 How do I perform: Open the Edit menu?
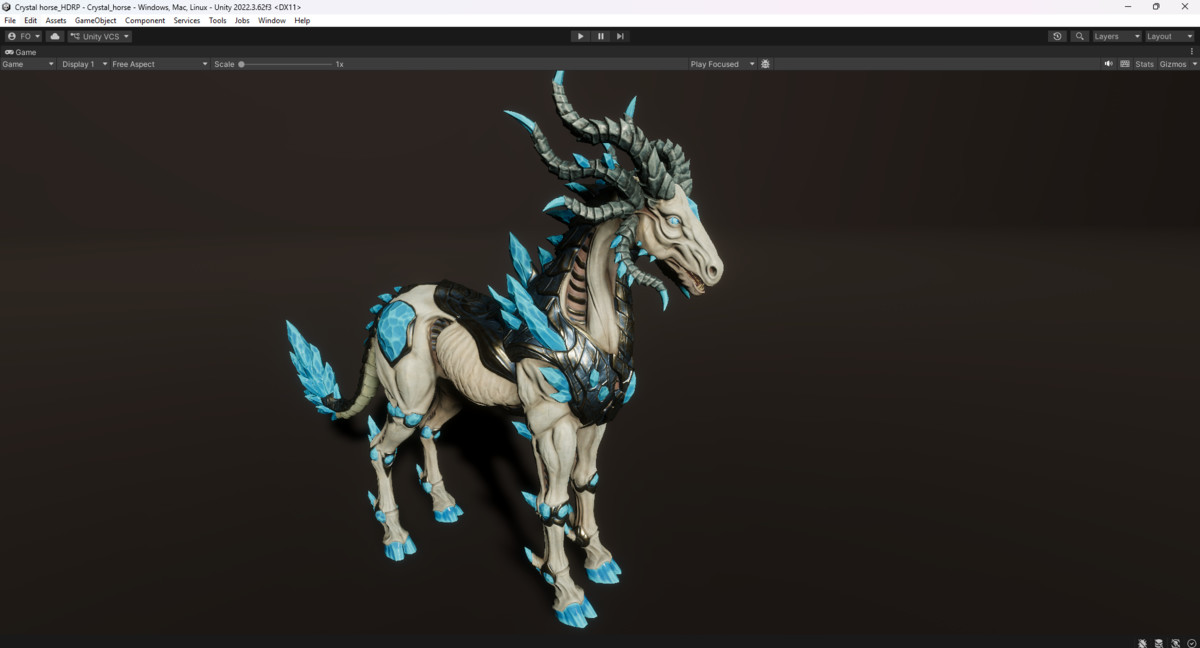coord(31,20)
